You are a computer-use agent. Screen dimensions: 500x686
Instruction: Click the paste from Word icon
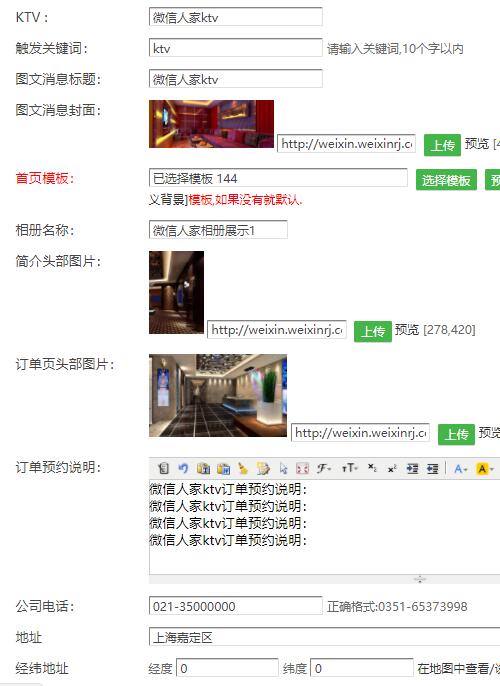tap(224, 469)
